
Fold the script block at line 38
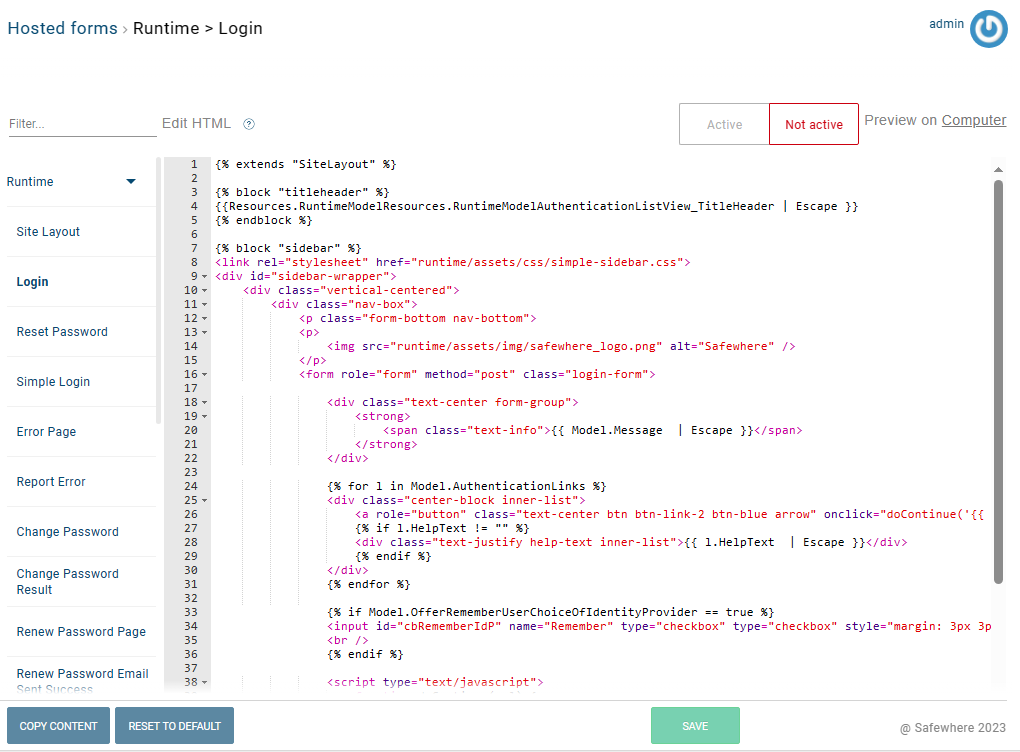205,682
